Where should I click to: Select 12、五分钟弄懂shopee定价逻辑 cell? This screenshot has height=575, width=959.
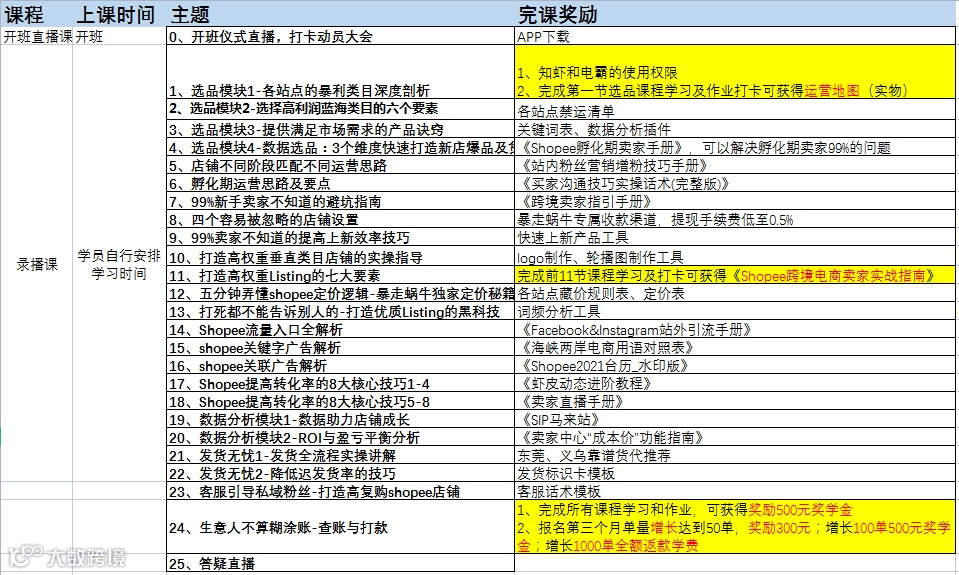(340, 294)
